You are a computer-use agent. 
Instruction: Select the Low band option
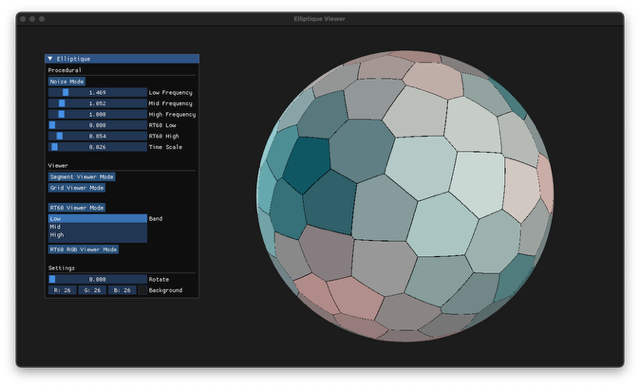(x=98, y=218)
